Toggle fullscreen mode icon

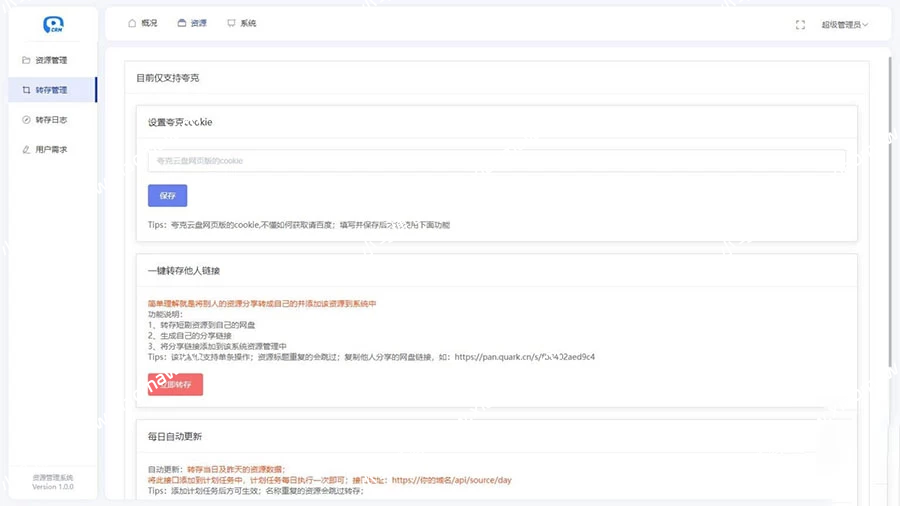click(x=800, y=24)
